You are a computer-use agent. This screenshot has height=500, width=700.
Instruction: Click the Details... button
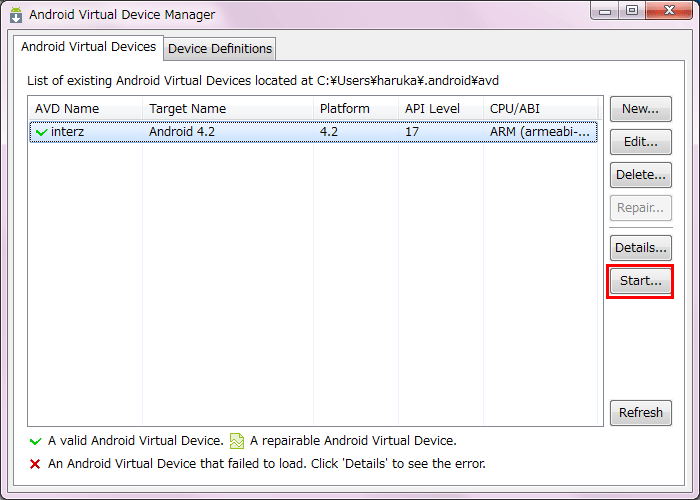(641, 248)
